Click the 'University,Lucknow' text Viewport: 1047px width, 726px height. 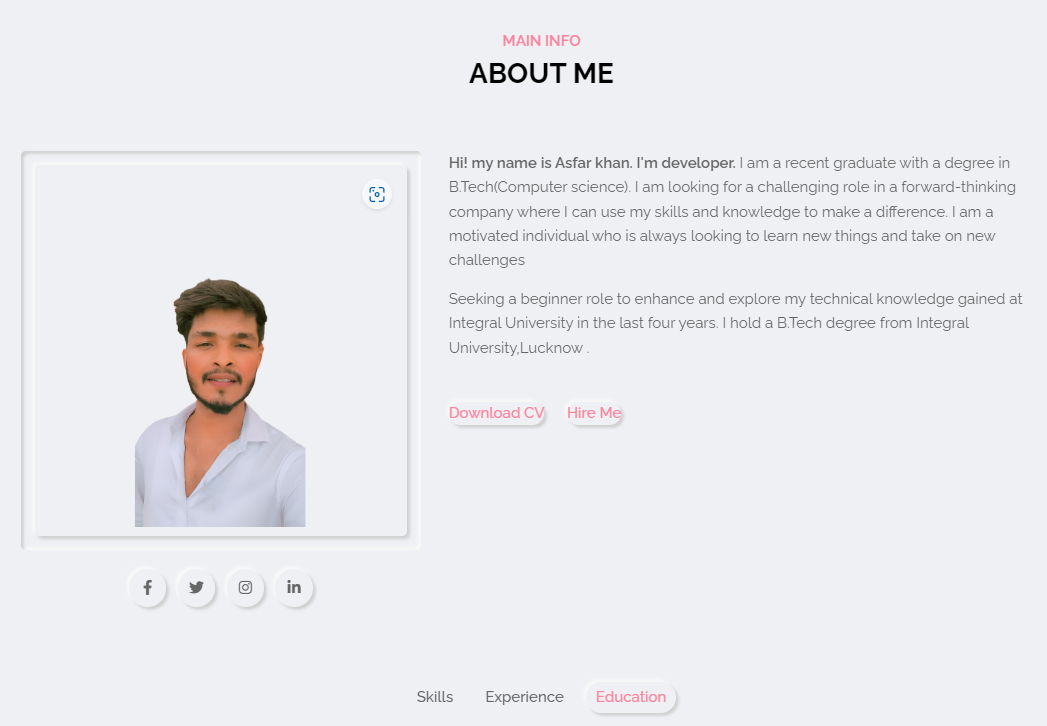(515, 348)
